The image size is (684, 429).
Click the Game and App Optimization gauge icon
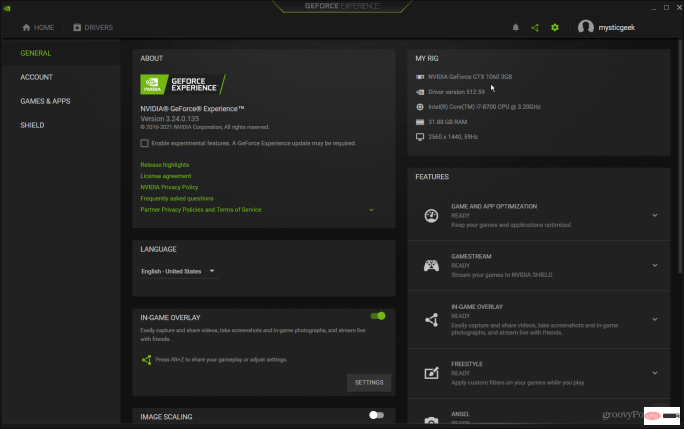[x=431, y=215]
